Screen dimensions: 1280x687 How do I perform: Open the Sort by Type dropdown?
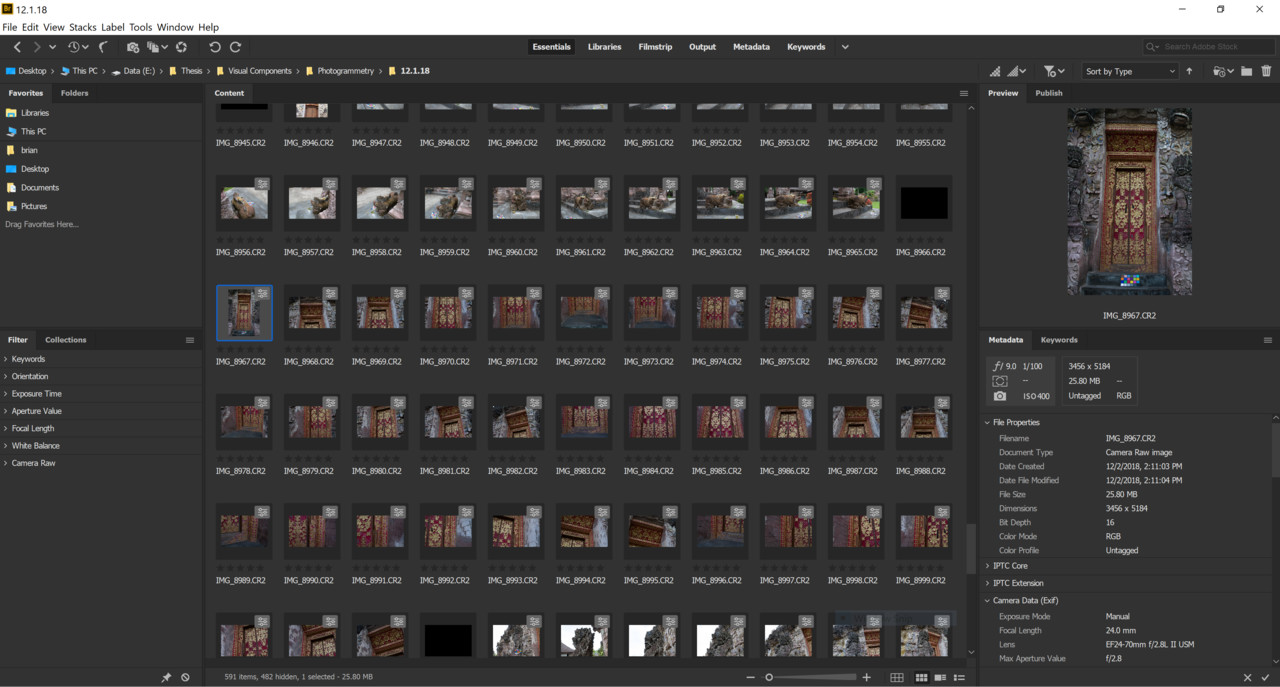1130,72
